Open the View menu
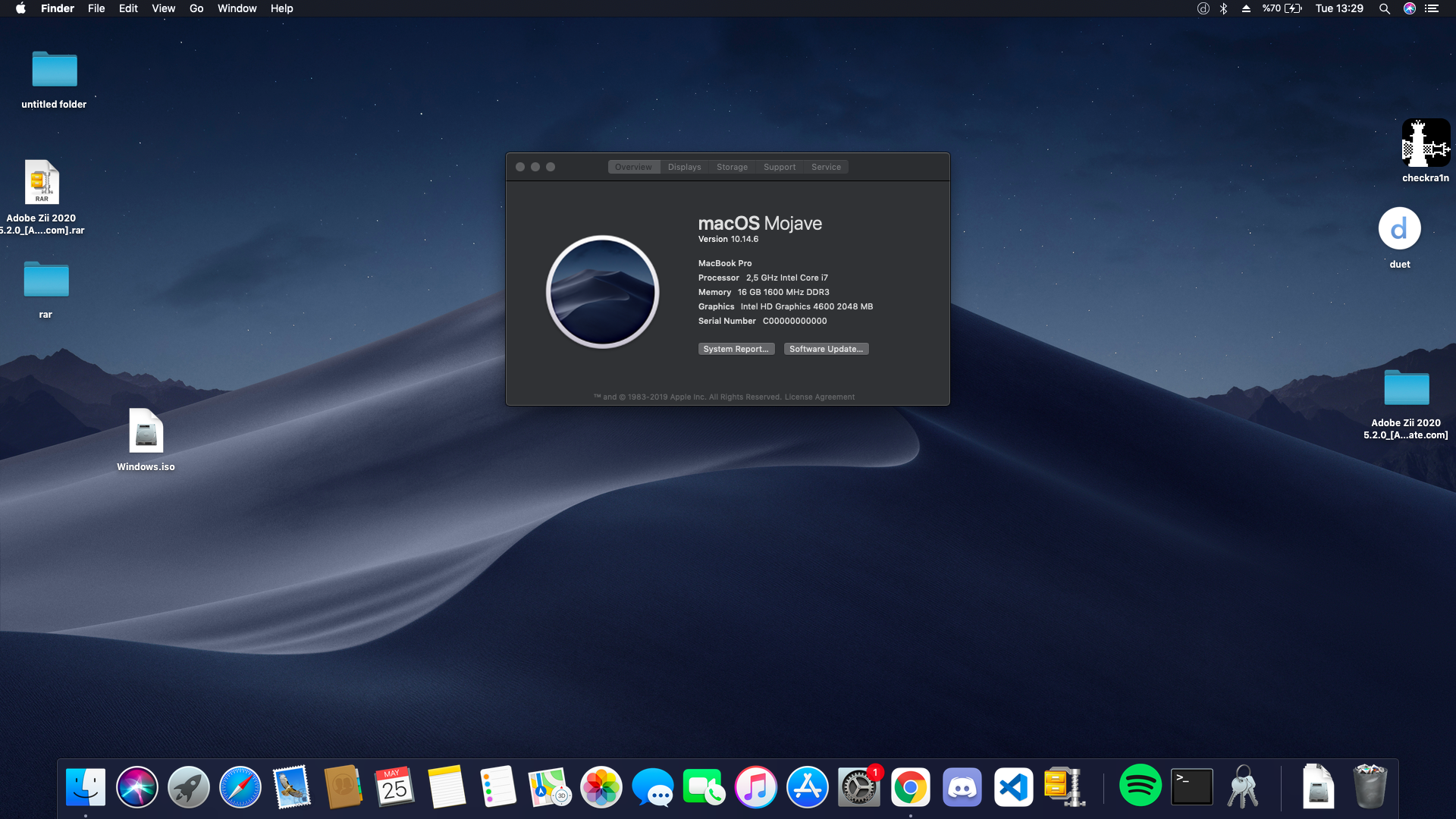This screenshot has height=819, width=1456. click(x=163, y=8)
